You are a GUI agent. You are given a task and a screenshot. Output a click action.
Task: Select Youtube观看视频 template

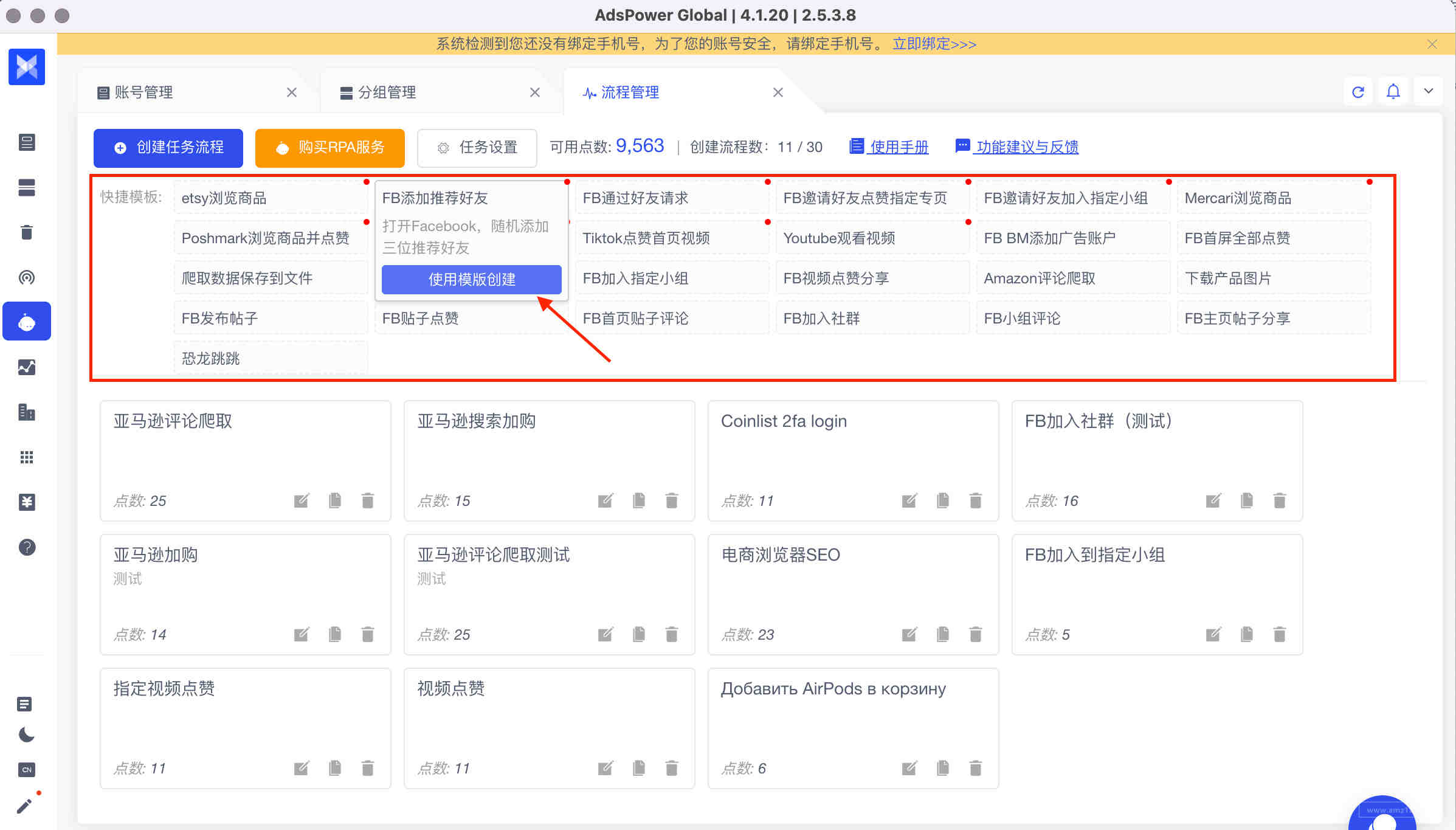pos(872,238)
